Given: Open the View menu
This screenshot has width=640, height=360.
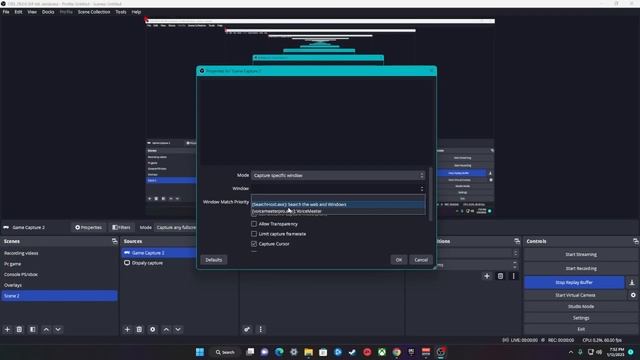Looking at the screenshot, I should (32, 12).
